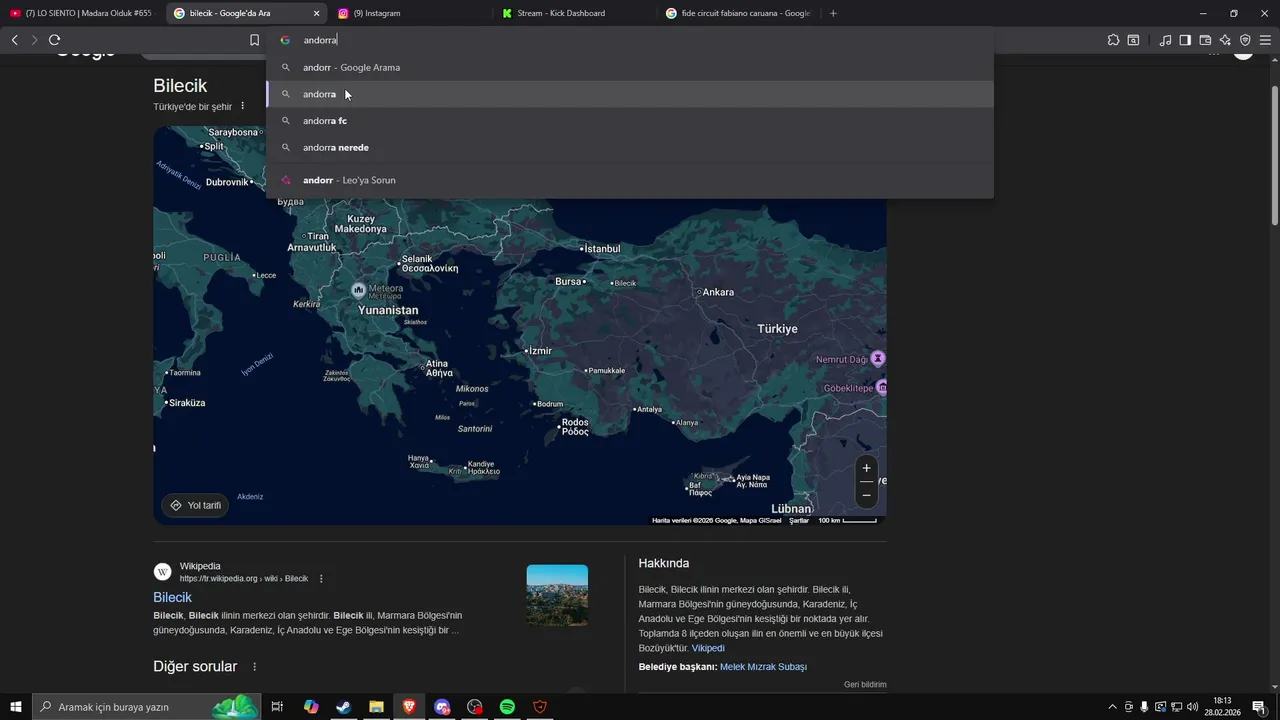This screenshot has width=1280, height=720.
Task: Open the Bilecik Wikipedia result title
Action: tap(172, 597)
